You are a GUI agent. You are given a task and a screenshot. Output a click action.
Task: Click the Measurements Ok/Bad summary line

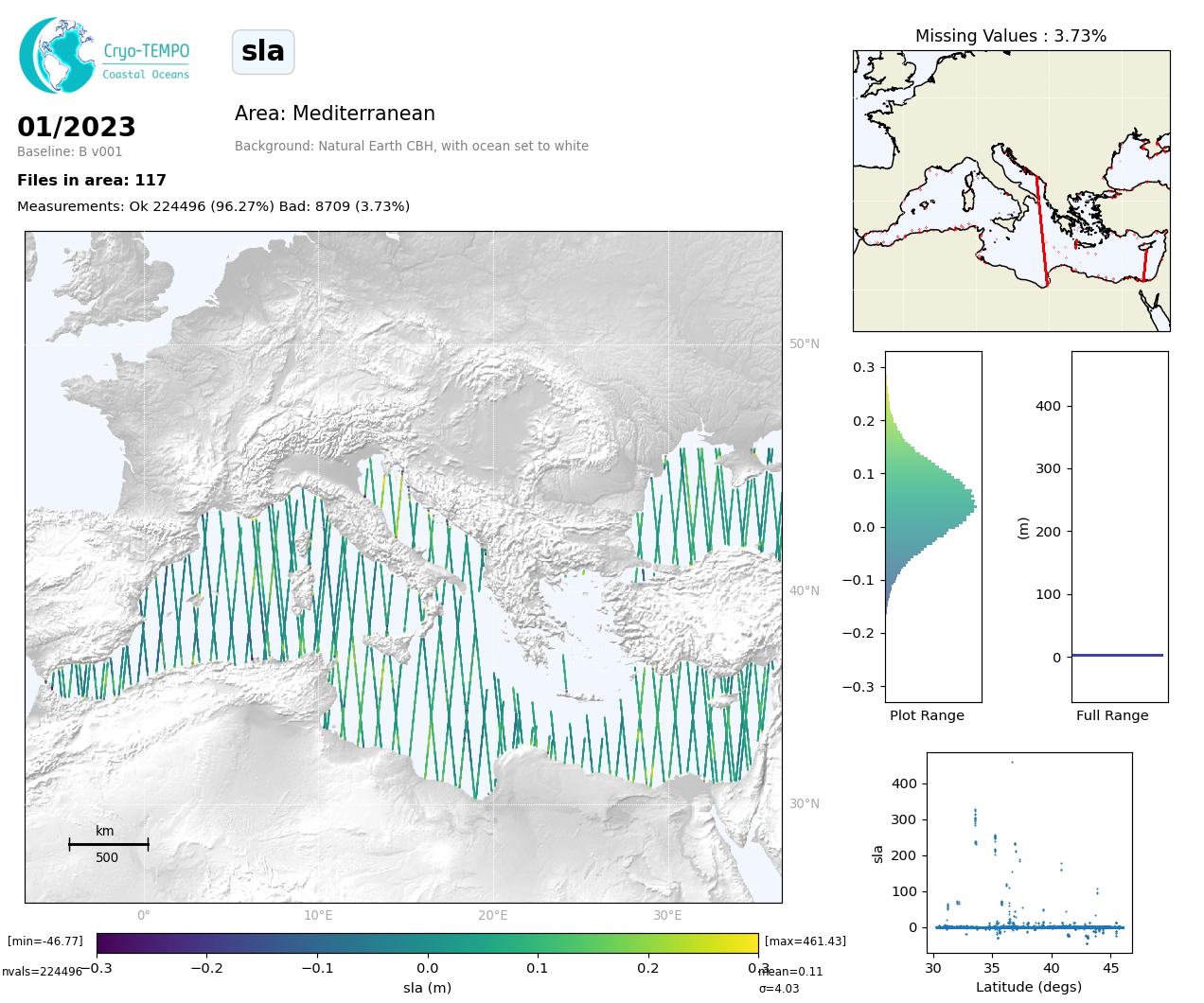pyautogui.click(x=214, y=206)
